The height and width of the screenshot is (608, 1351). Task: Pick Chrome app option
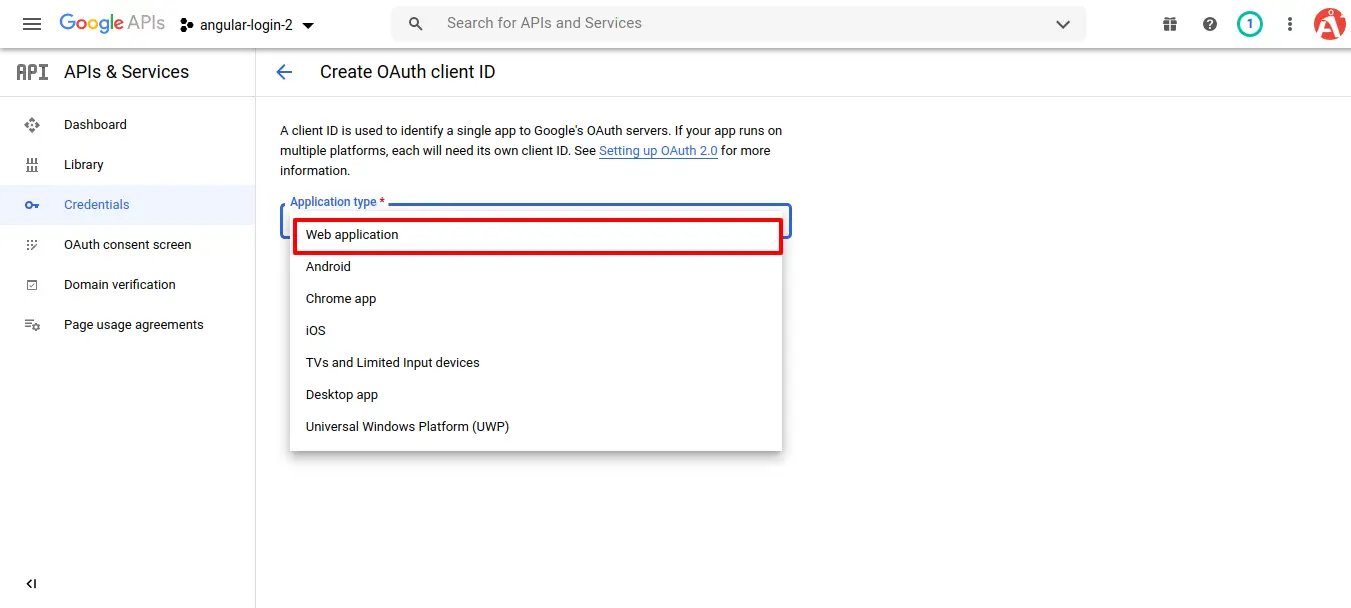click(x=341, y=299)
